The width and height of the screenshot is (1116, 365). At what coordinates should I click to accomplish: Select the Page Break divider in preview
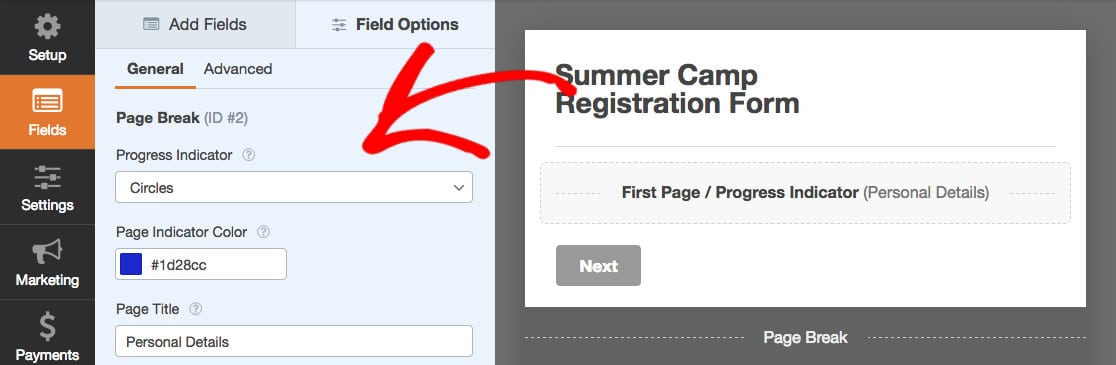pos(805,337)
